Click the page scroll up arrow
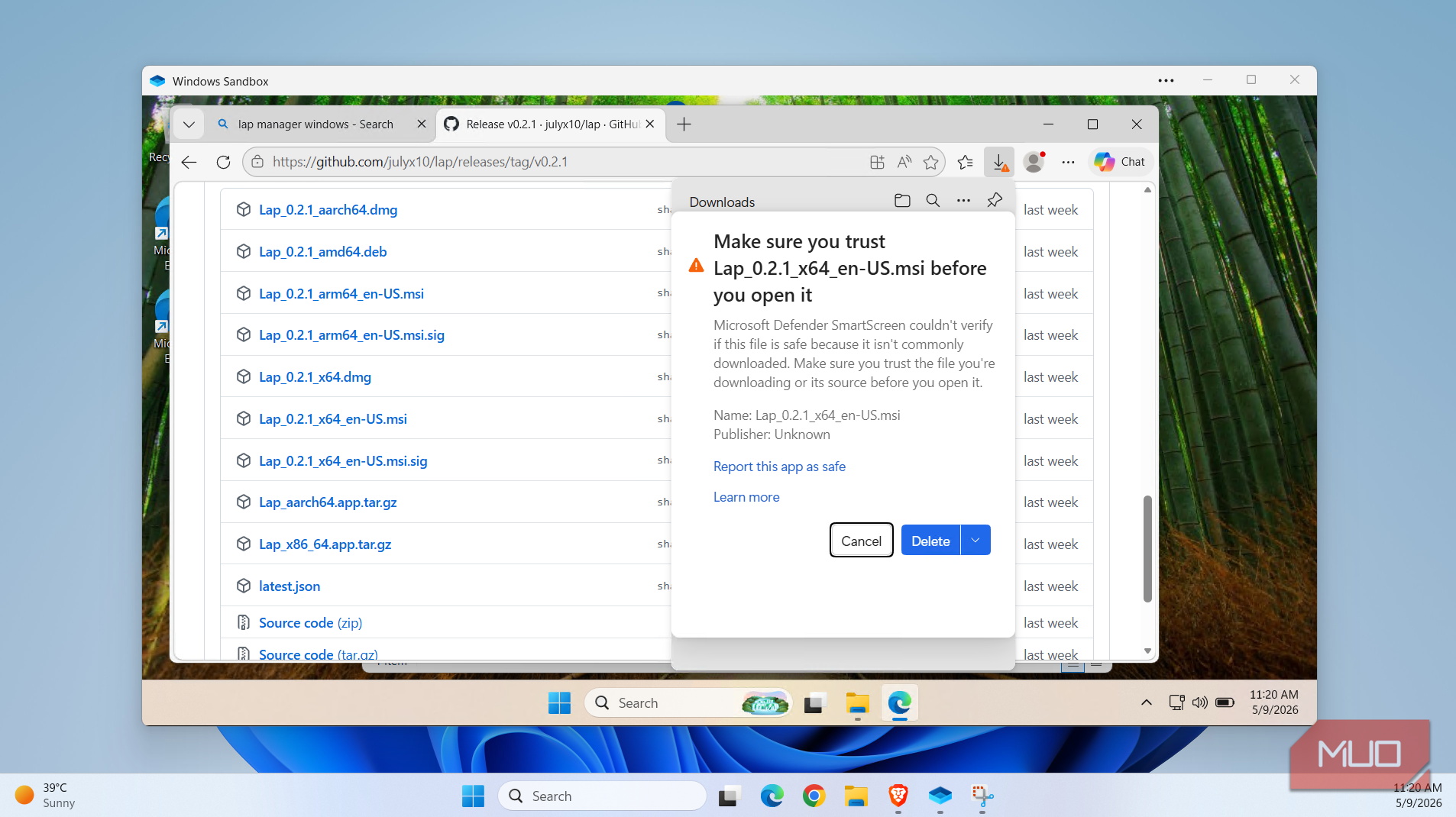Image resolution: width=1456 pixels, height=817 pixels. [x=1147, y=190]
